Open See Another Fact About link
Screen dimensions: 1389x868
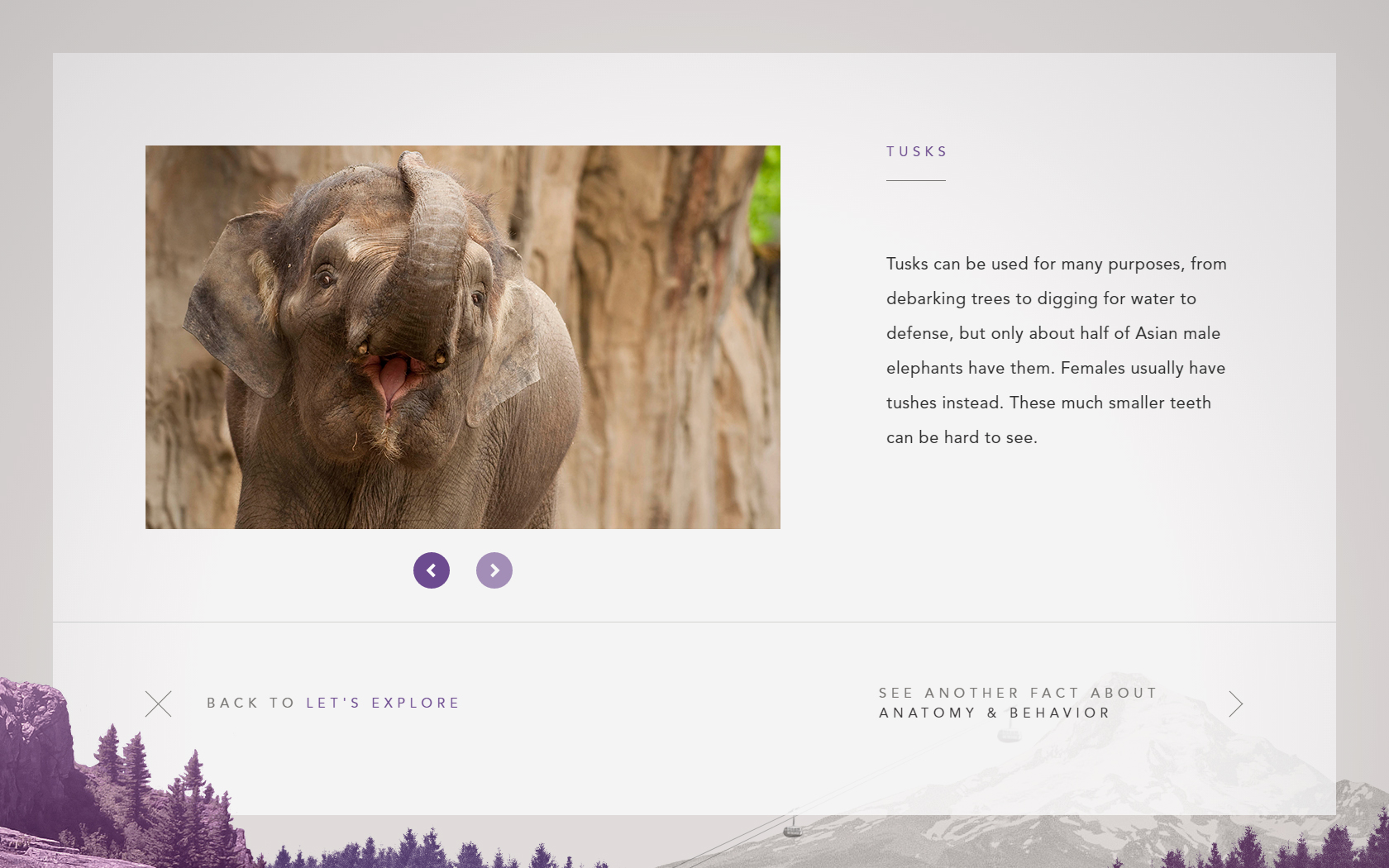click(x=1018, y=693)
